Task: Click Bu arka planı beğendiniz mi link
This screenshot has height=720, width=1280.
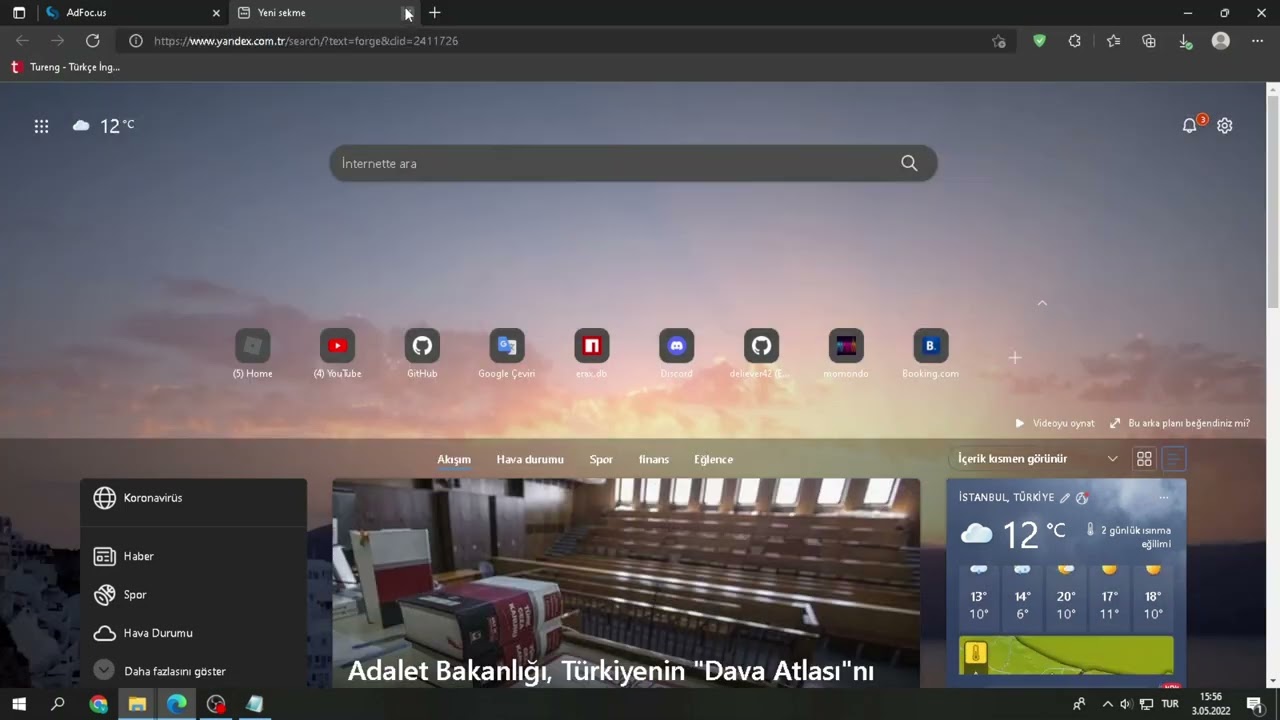Action: tap(1180, 423)
